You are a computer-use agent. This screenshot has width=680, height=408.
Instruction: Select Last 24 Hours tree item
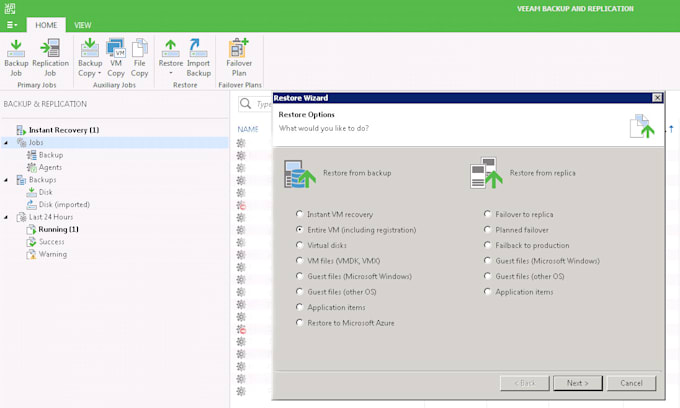[x=51, y=217]
